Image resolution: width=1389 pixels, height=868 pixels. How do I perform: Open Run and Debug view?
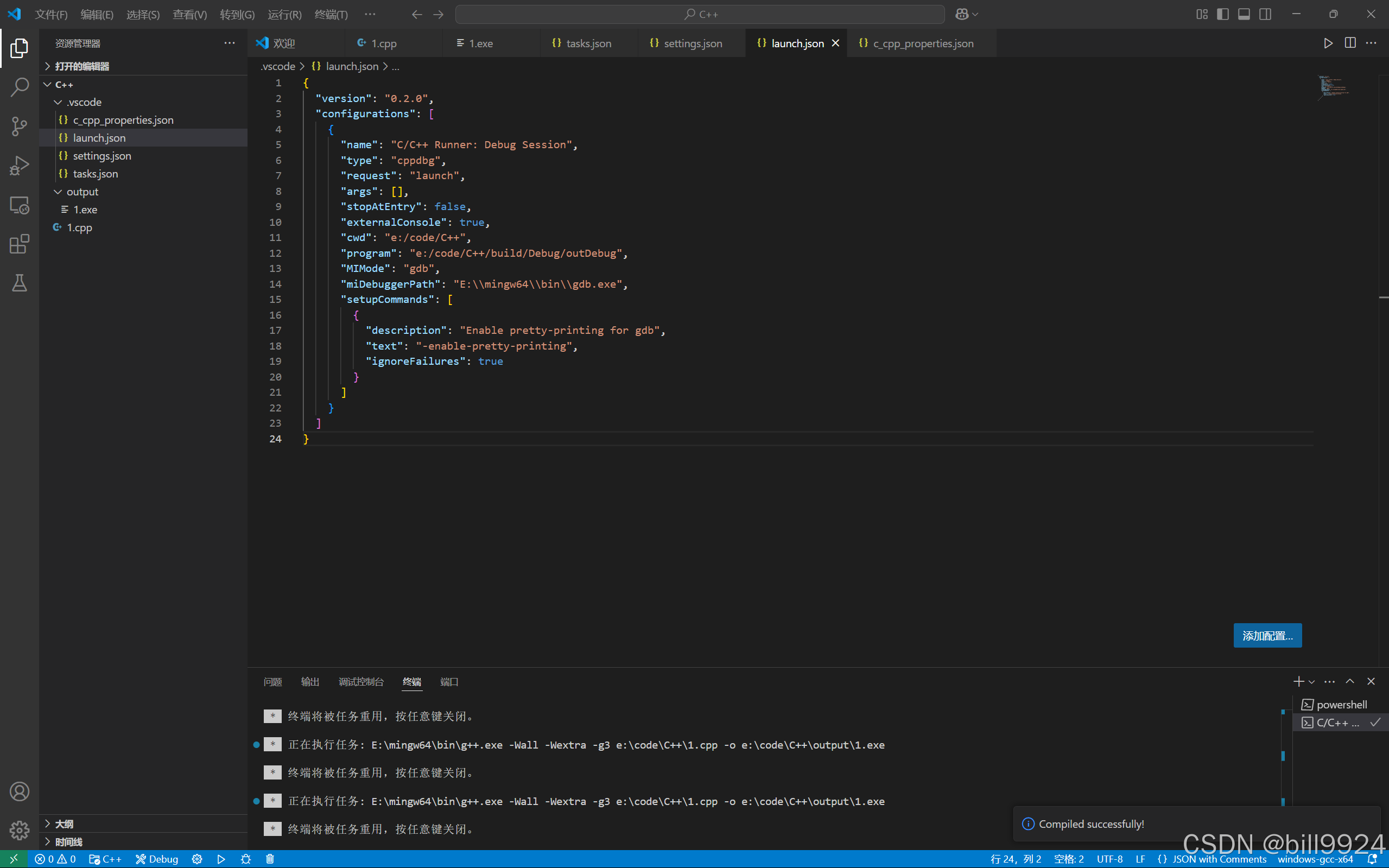[20, 166]
